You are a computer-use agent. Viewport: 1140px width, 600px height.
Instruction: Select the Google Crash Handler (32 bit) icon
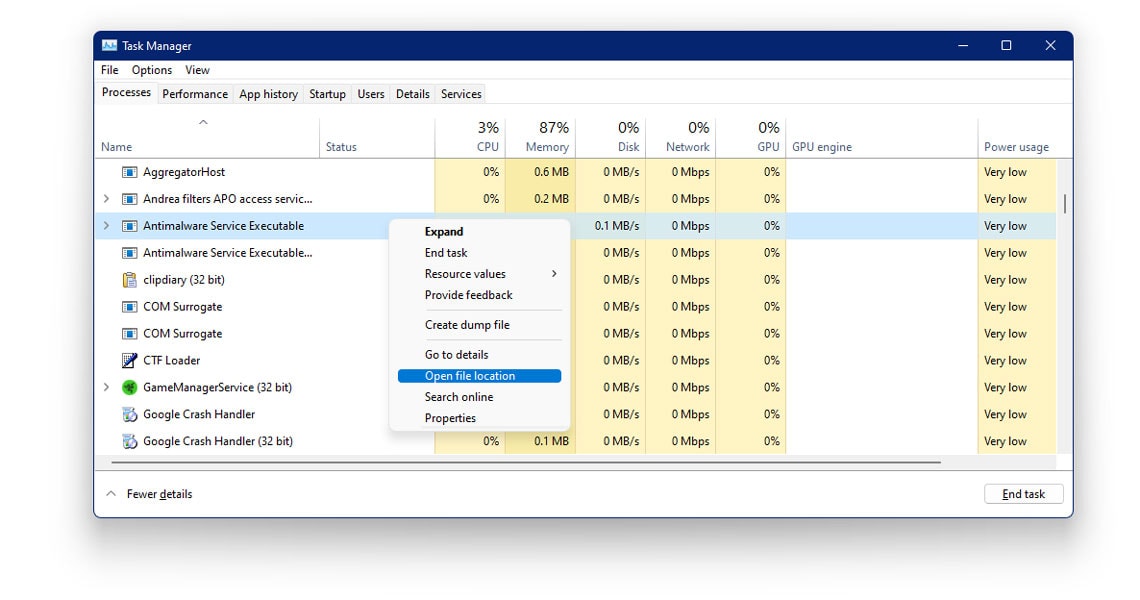[131, 441]
